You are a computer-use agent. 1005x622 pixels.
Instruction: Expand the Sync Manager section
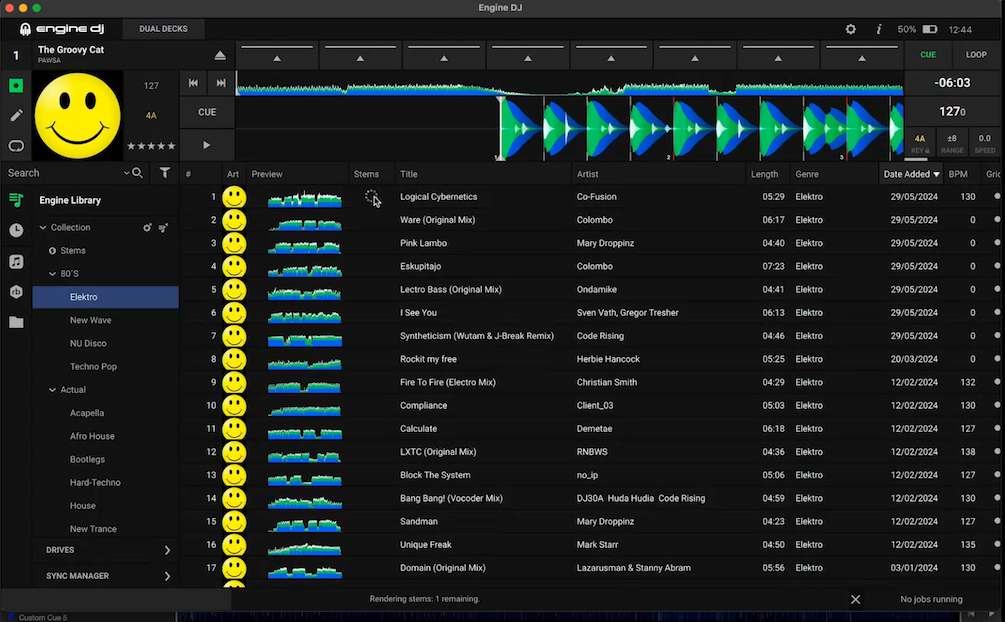167,576
